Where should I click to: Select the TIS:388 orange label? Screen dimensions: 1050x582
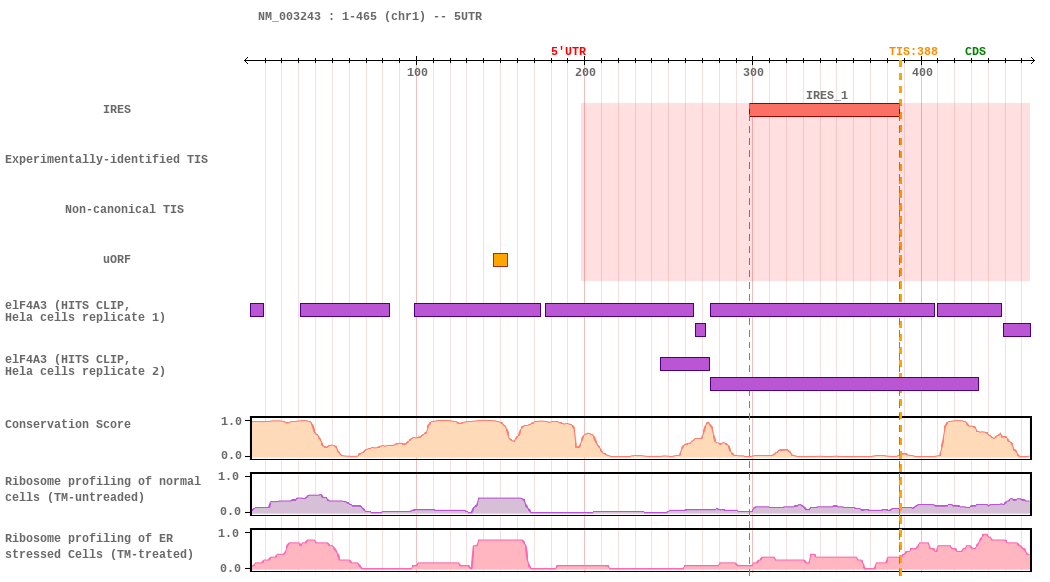pyautogui.click(x=913, y=52)
